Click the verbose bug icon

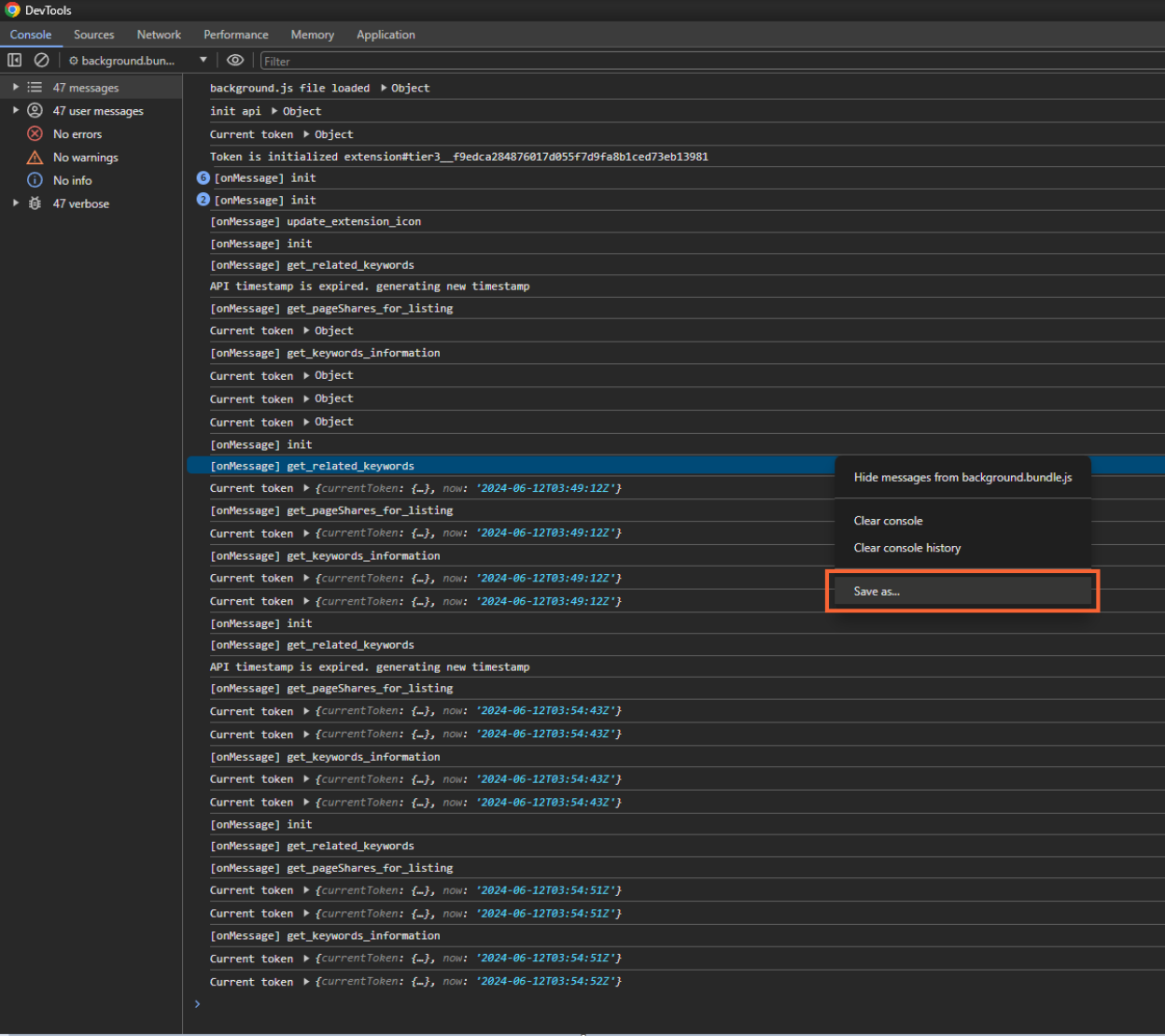pos(35,203)
